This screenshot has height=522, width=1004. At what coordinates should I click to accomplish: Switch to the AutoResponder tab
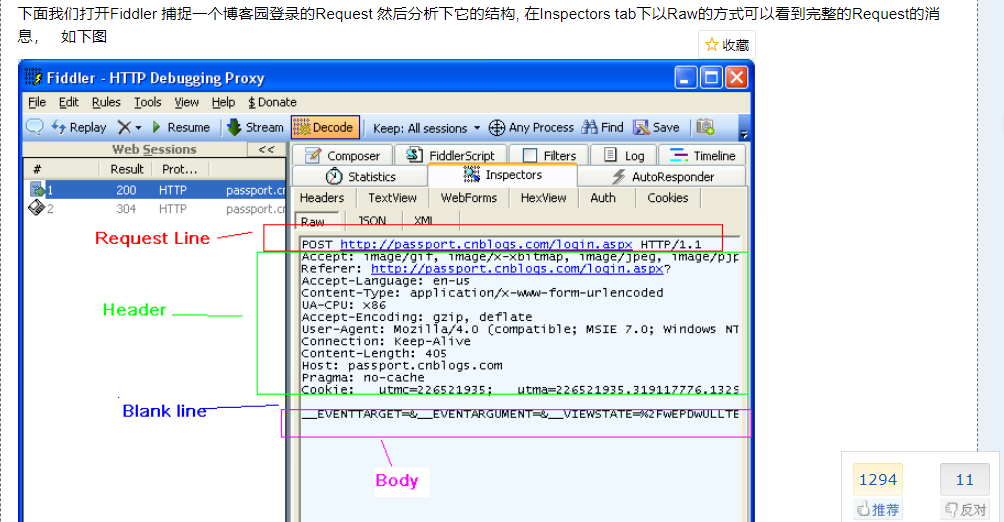tap(662, 177)
